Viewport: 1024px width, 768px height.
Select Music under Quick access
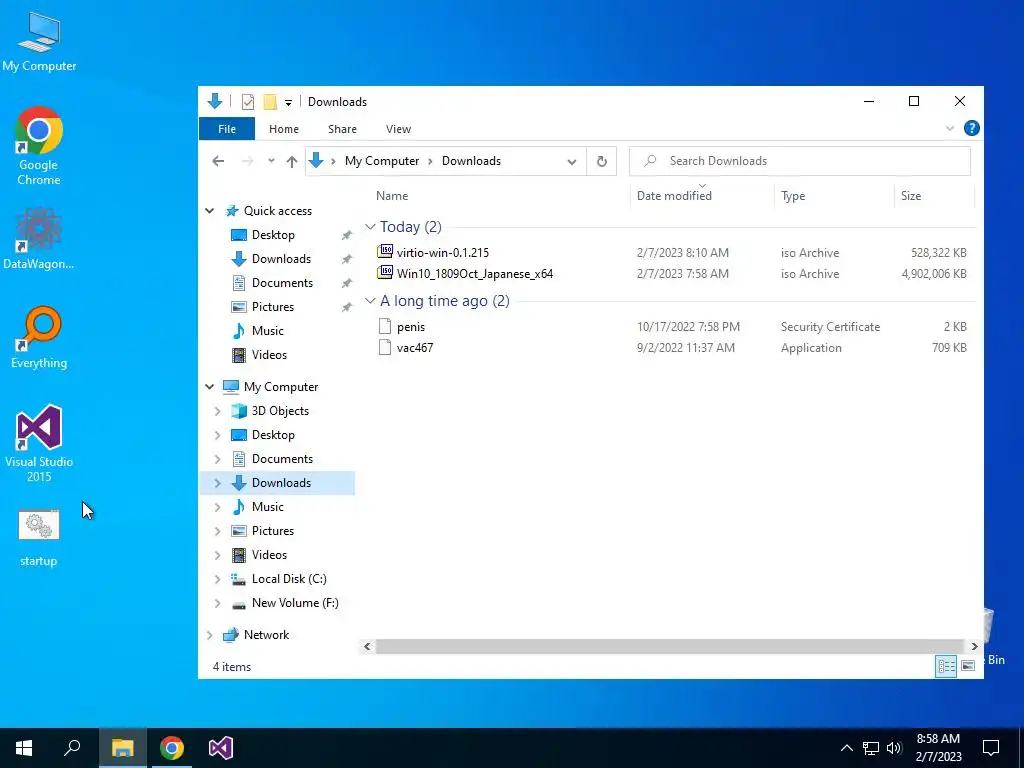(268, 330)
